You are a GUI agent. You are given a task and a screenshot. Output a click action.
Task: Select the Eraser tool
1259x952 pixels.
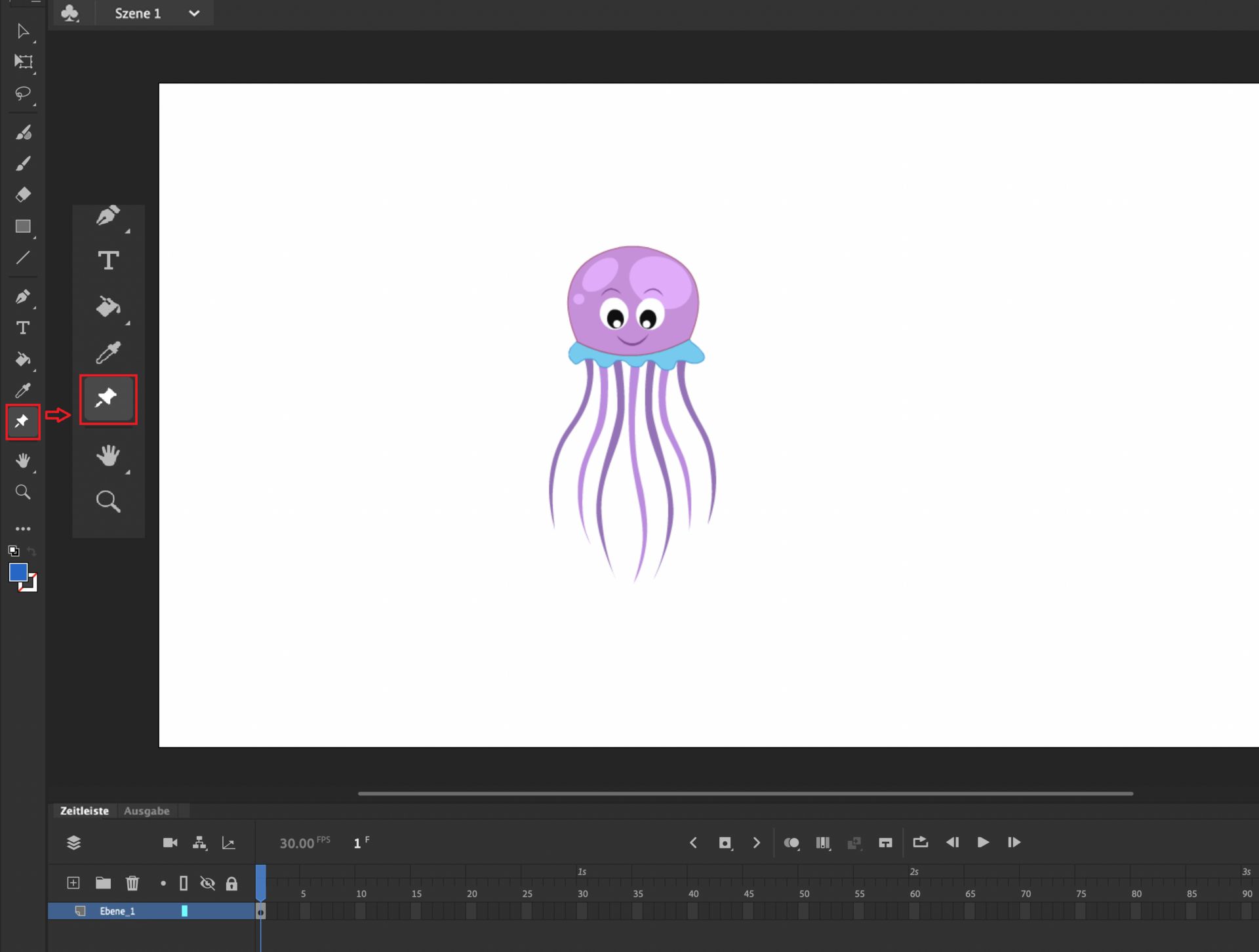tap(23, 194)
